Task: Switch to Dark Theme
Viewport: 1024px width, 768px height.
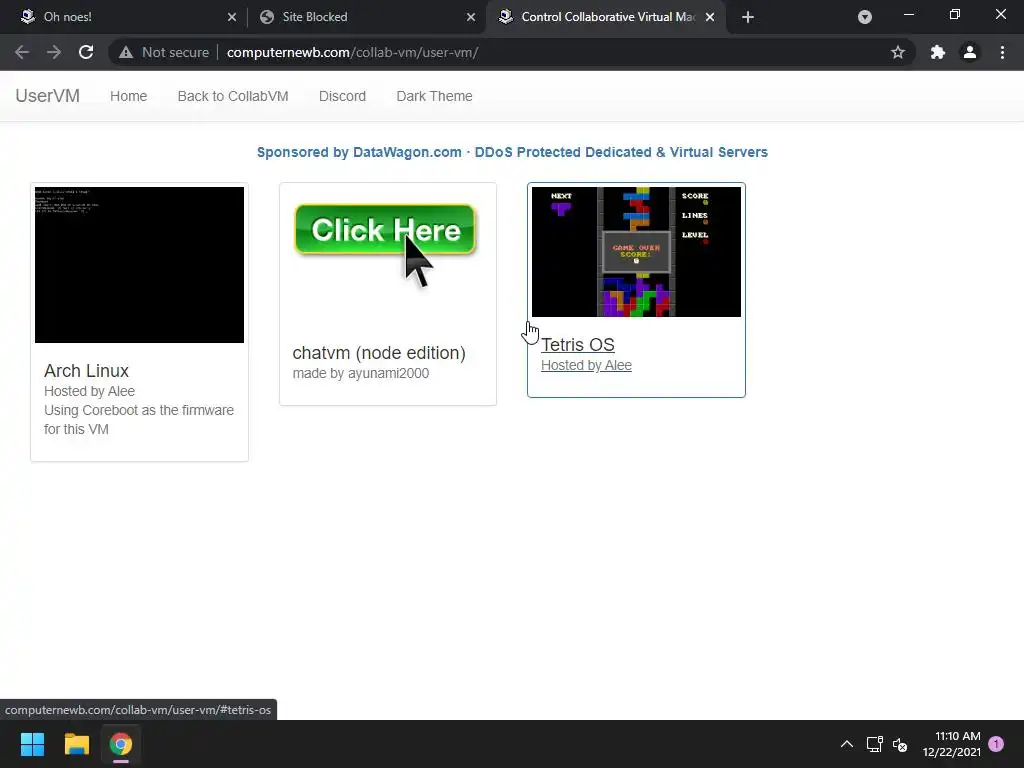Action: [x=434, y=96]
